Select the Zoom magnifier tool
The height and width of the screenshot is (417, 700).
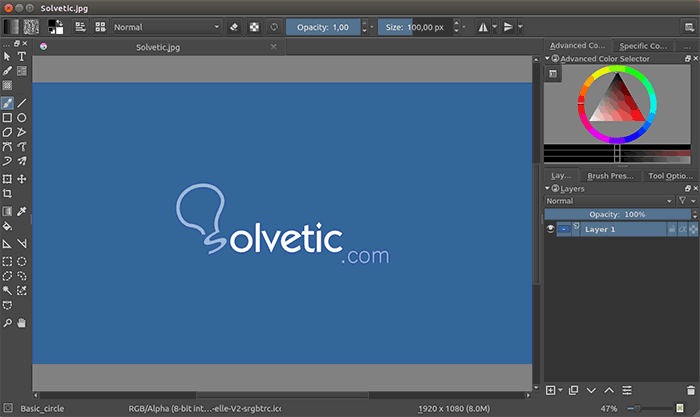point(7,323)
